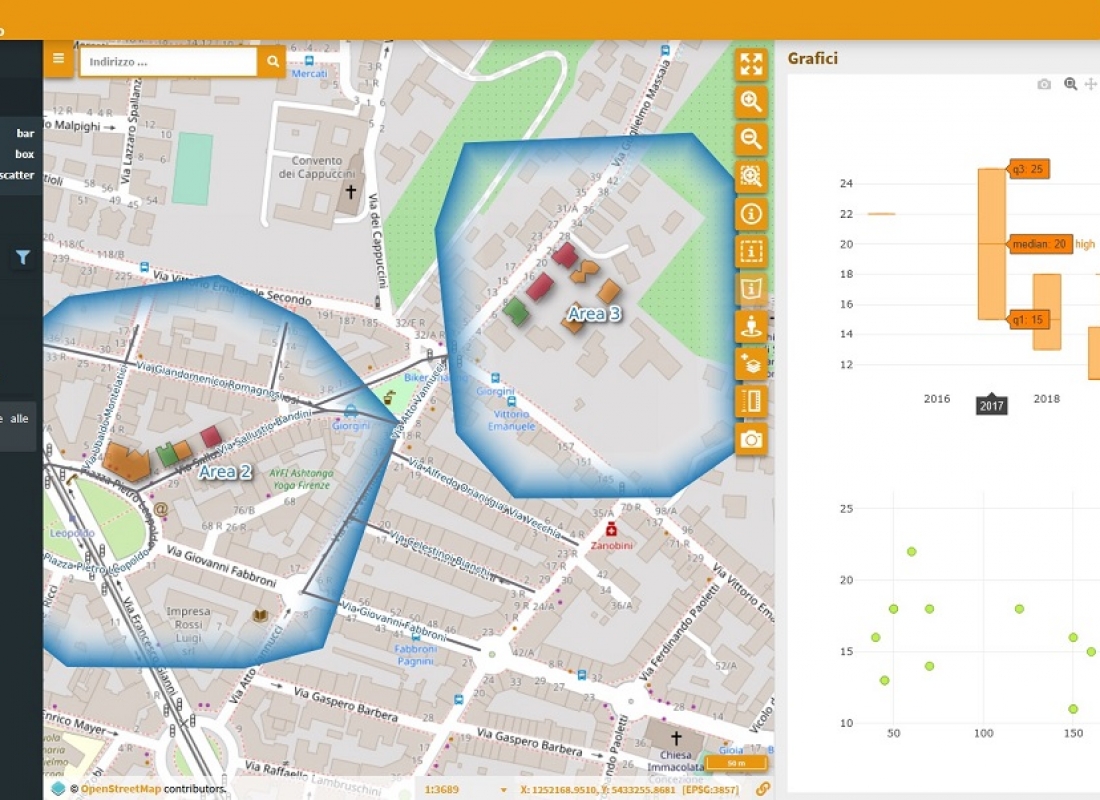Click the chart zoom magnifier icon
The image size is (1100, 800).
point(1071,84)
